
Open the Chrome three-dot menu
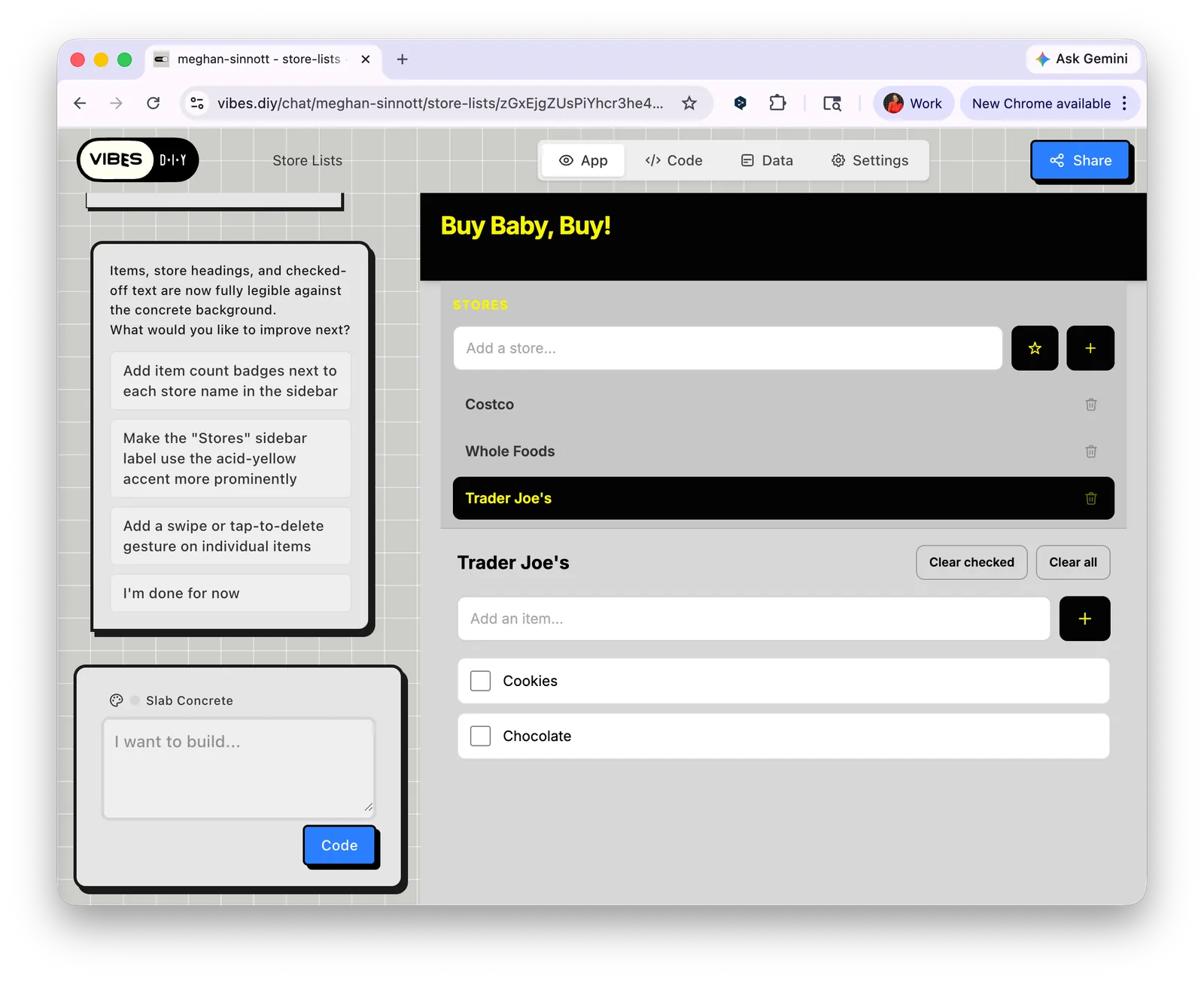[1125, 103]
